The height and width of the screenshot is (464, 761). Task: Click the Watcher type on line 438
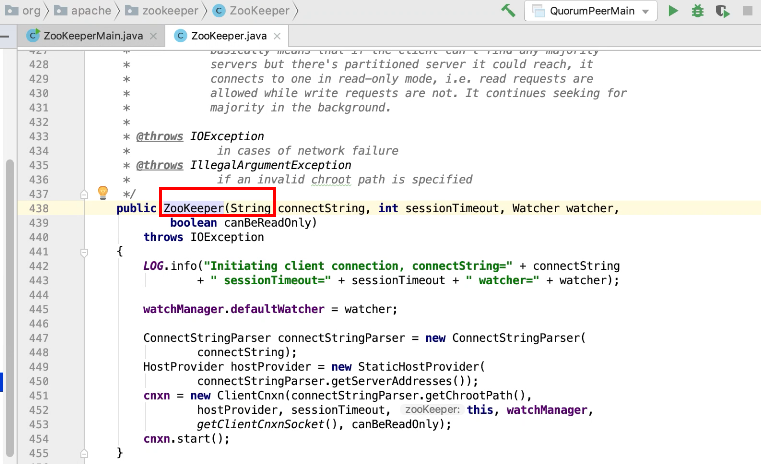pyautogui.click(x=536, y=208)
